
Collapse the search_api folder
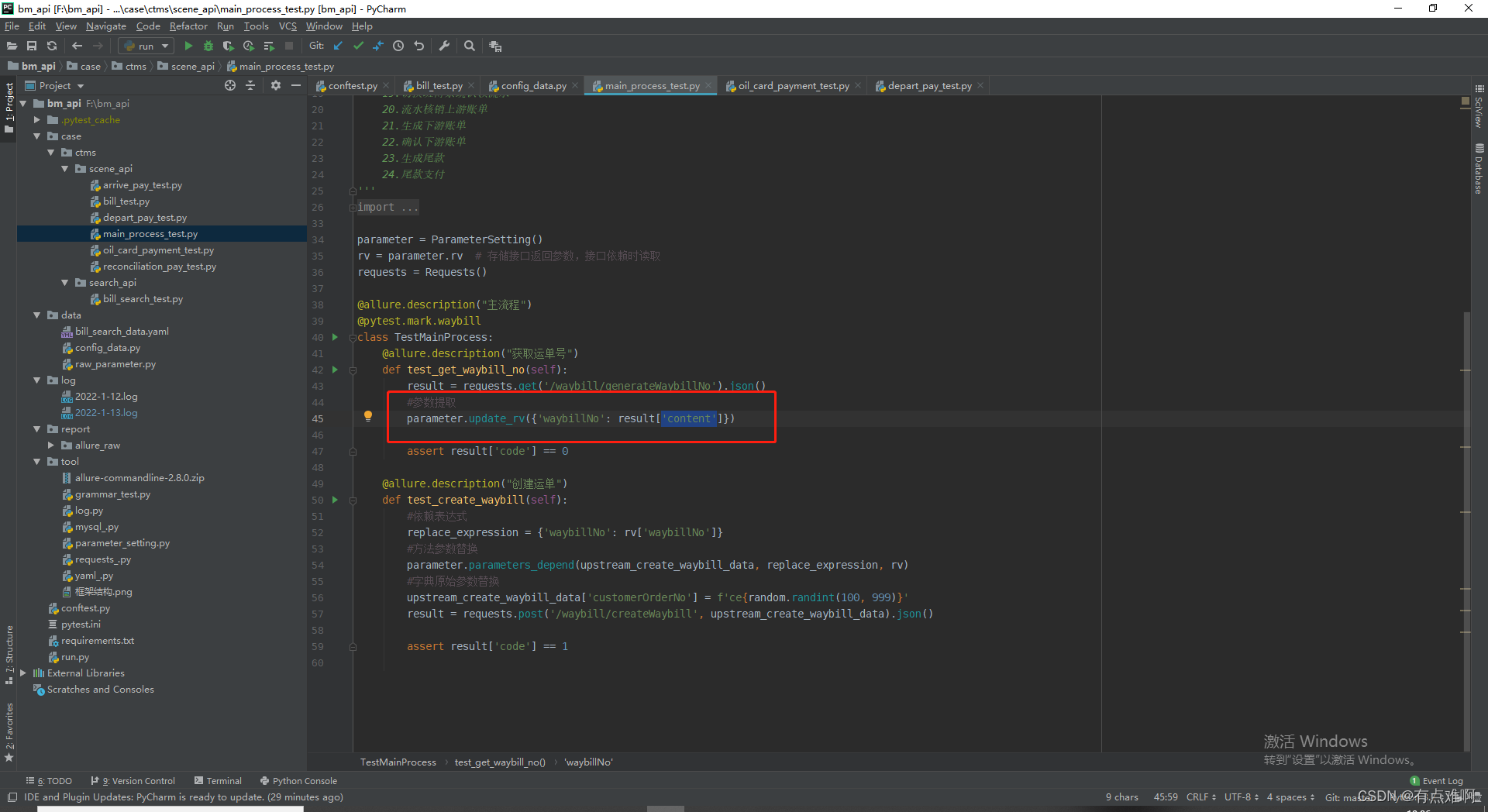tap(65, 283)
